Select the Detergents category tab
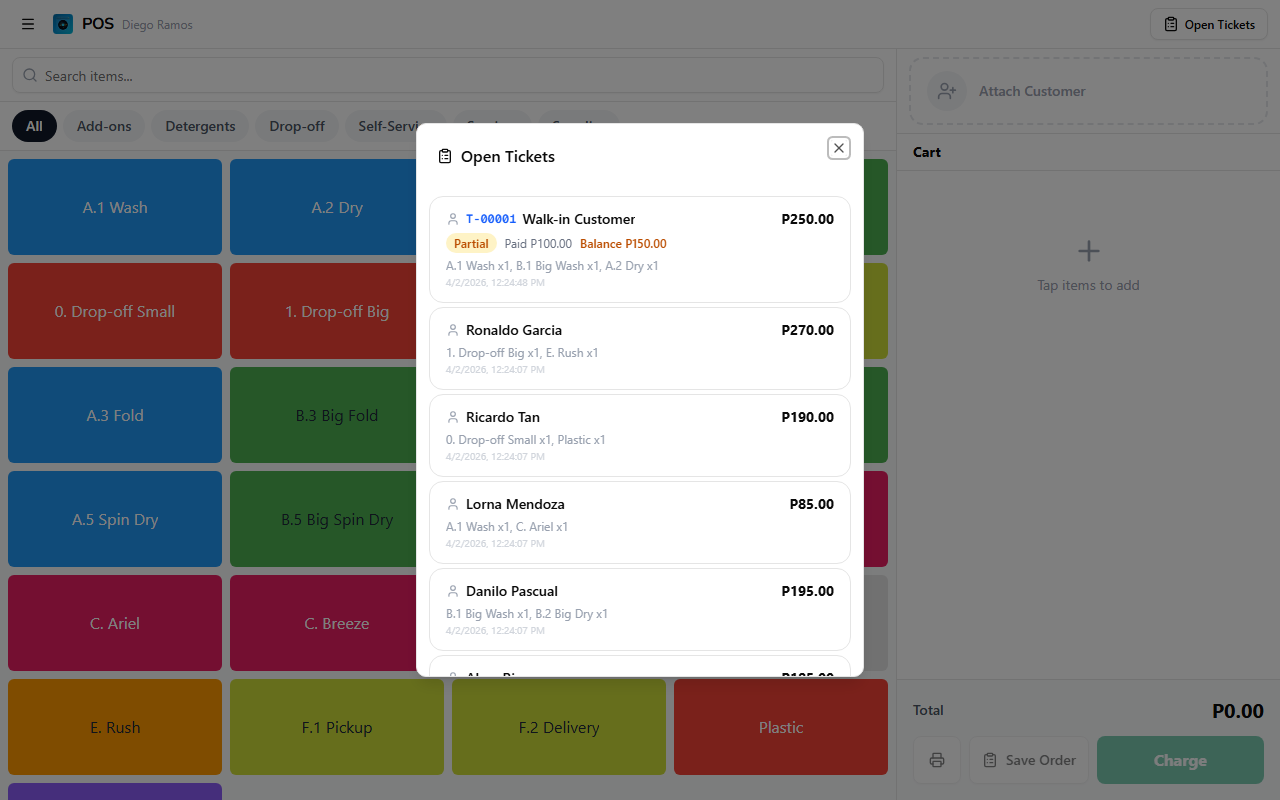 tap(200, 126)
